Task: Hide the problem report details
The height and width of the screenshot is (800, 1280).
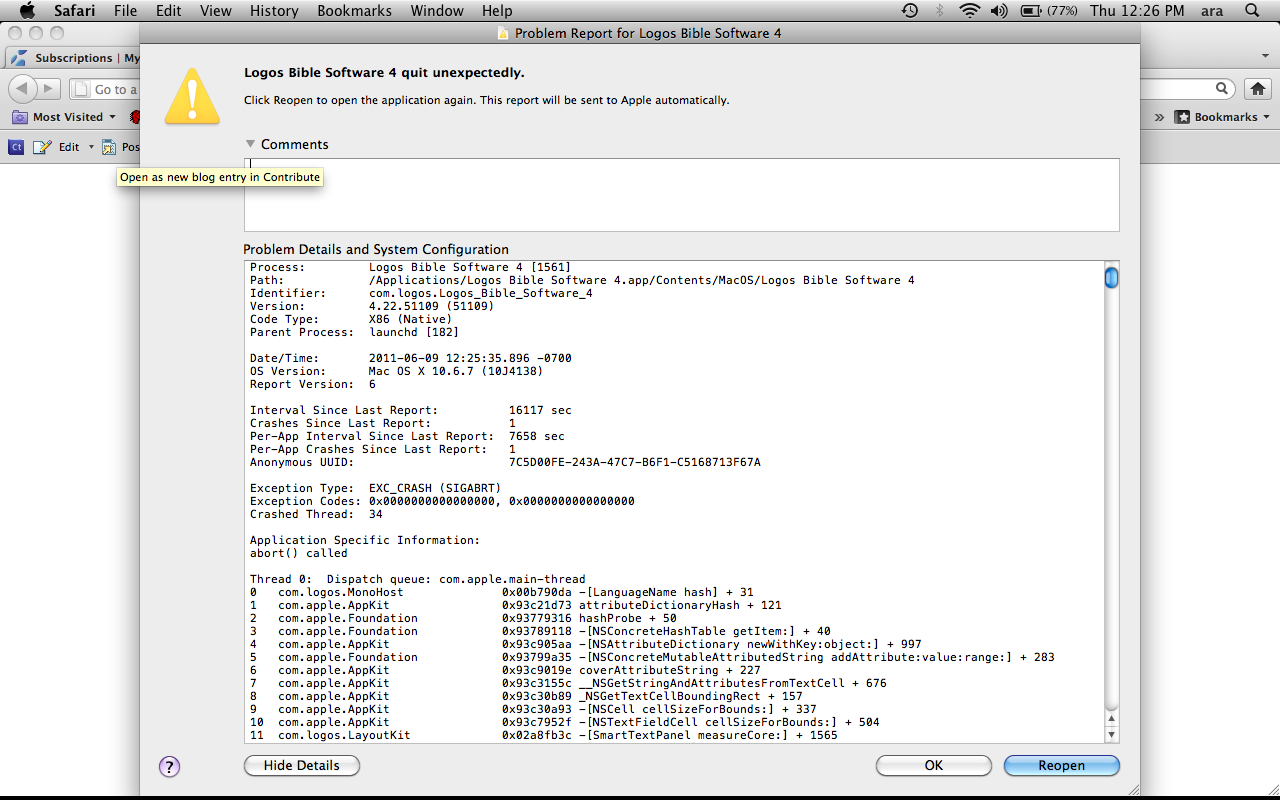Action: tap(301, 765)
